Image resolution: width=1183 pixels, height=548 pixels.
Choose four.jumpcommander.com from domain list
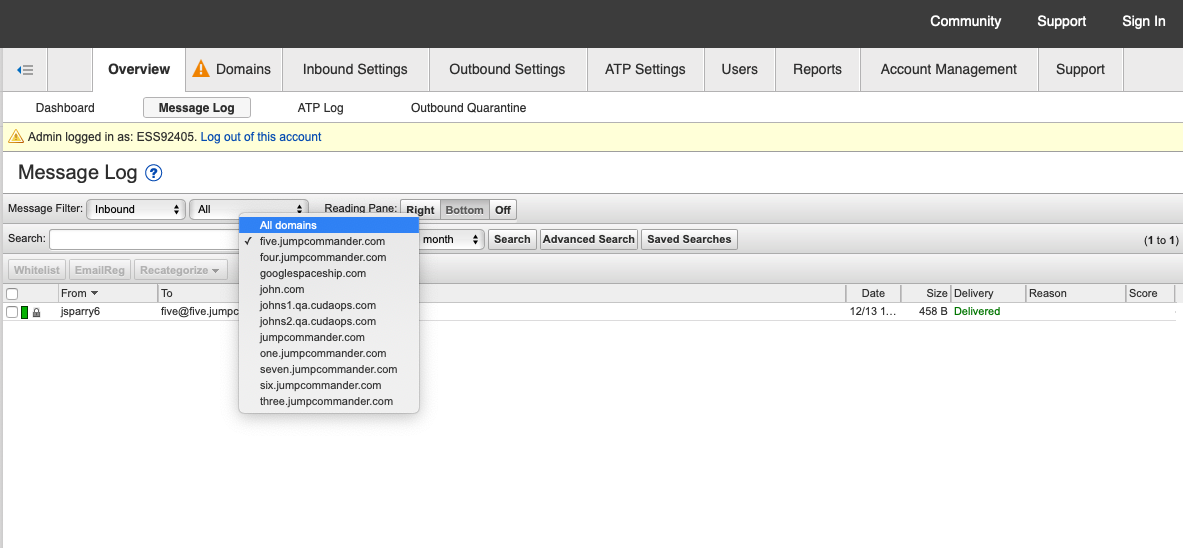pos(329,257)
